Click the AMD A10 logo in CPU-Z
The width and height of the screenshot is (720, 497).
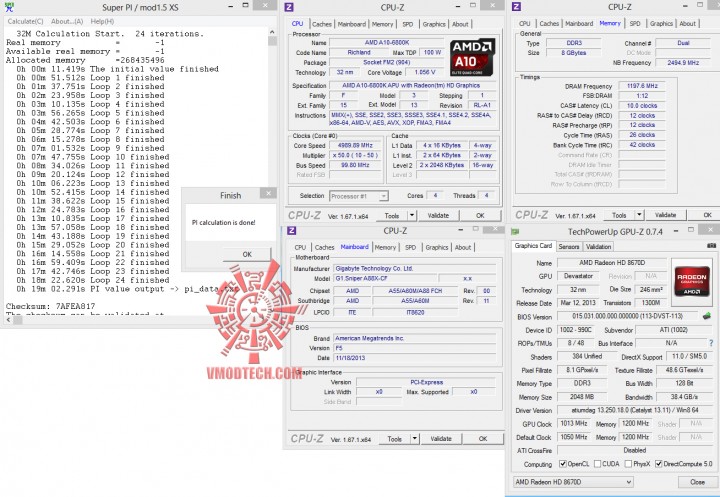click(472, 57)
